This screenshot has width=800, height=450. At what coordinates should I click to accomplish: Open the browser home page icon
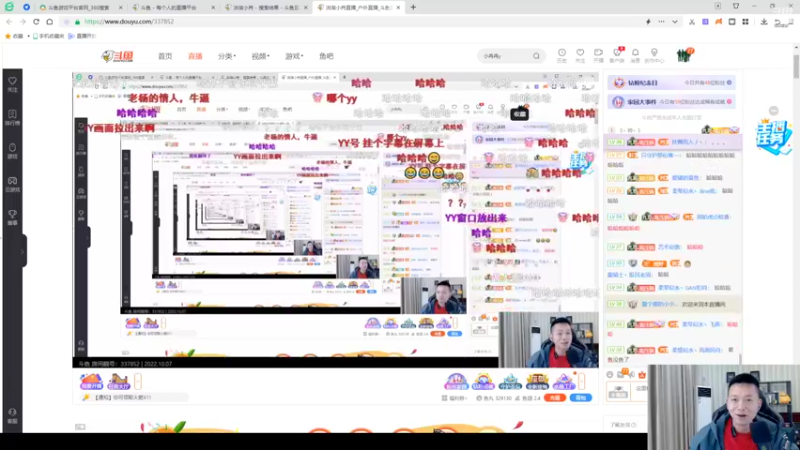click(x=49, y=22)
